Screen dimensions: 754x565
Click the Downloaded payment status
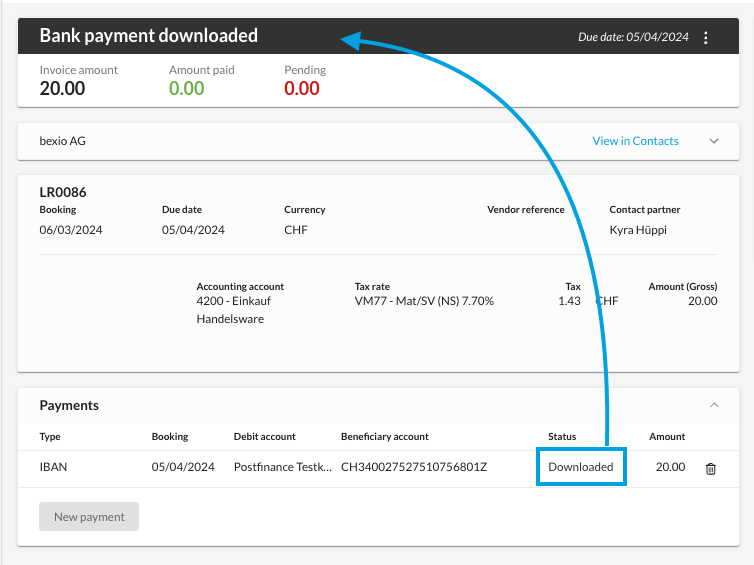click(581, 467)
